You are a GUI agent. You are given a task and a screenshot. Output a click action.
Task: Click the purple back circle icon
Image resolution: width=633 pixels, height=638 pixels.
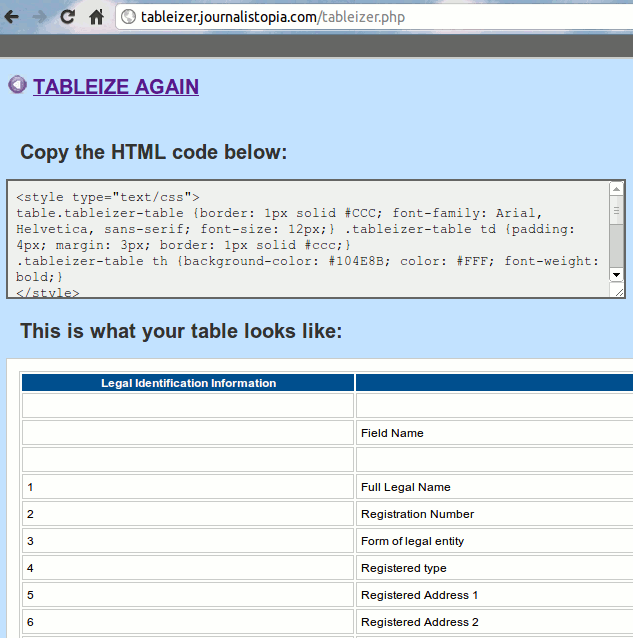[x=17, y=85]
